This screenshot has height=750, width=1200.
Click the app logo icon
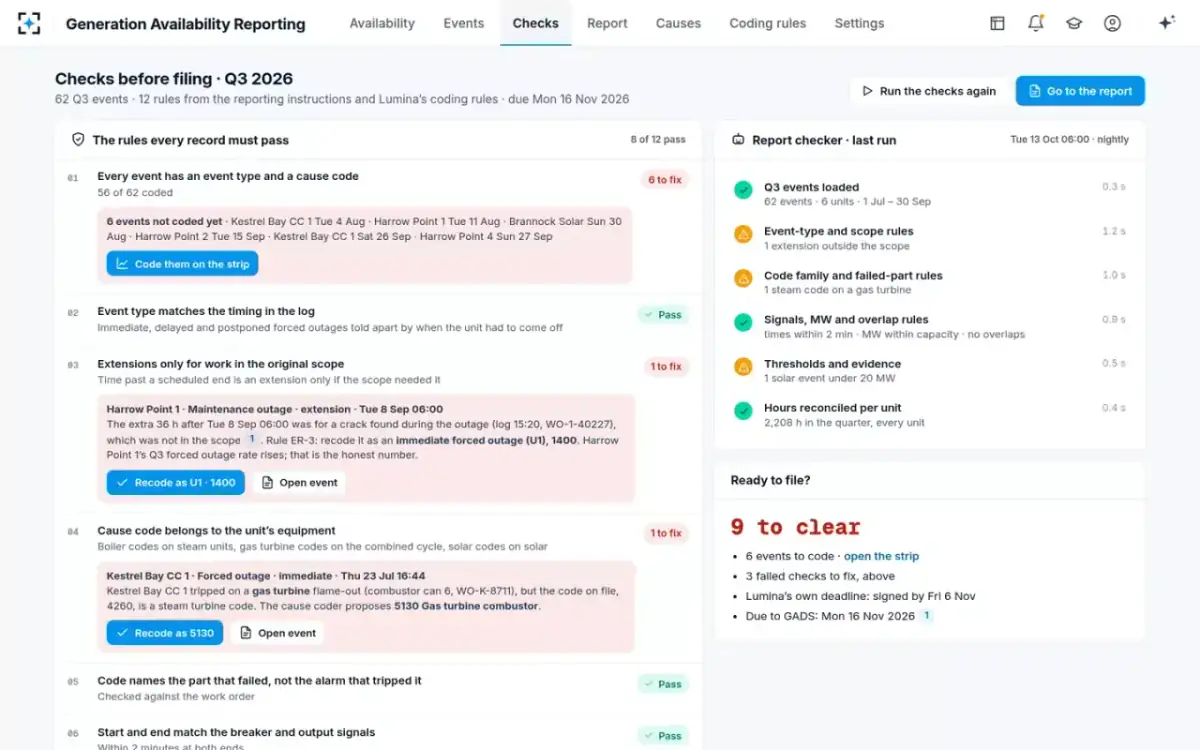point(29,23)
